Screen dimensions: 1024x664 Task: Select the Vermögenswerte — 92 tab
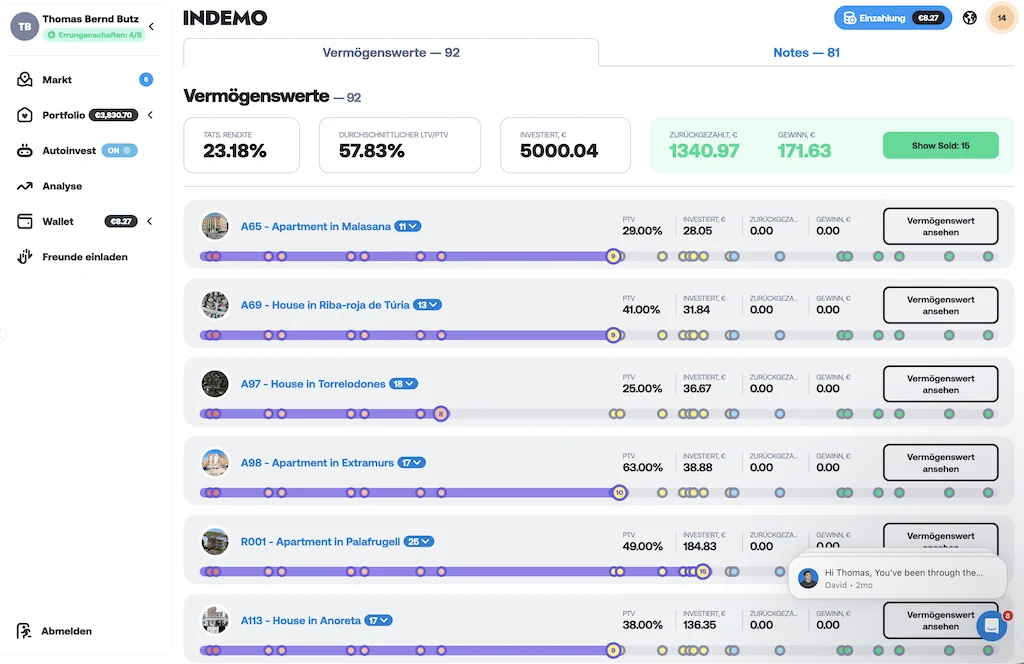pos(391,52)
